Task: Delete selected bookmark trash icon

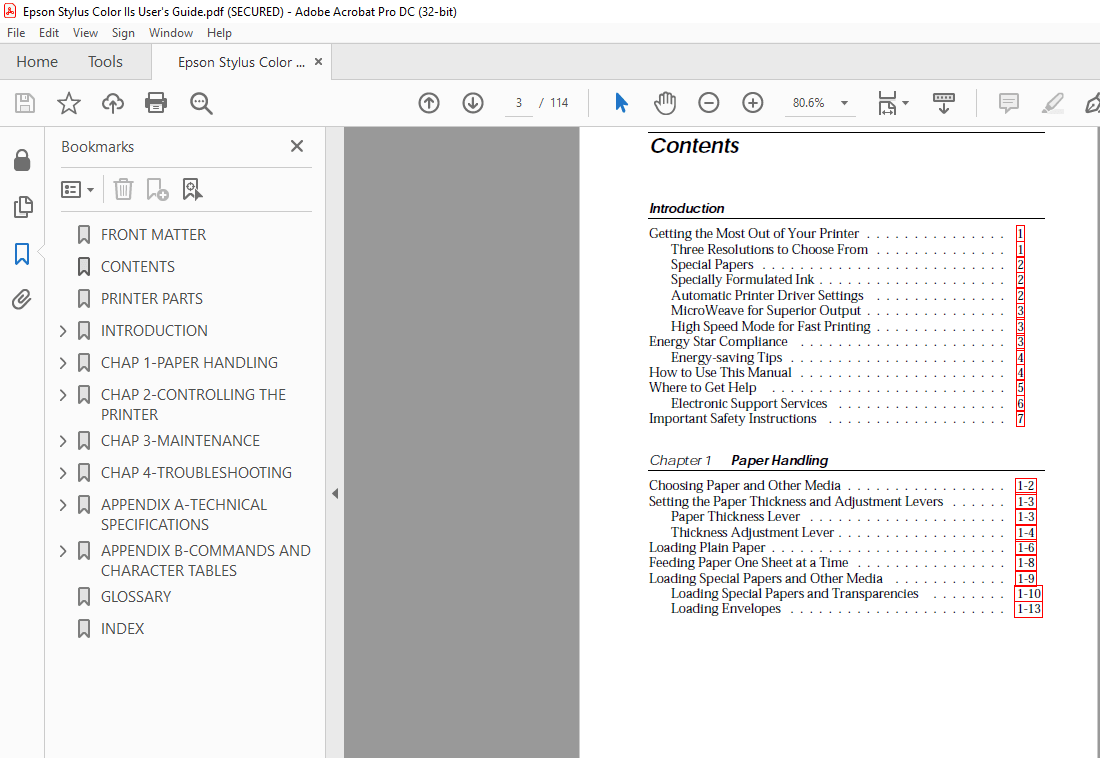Action: (x=123, y=190)
